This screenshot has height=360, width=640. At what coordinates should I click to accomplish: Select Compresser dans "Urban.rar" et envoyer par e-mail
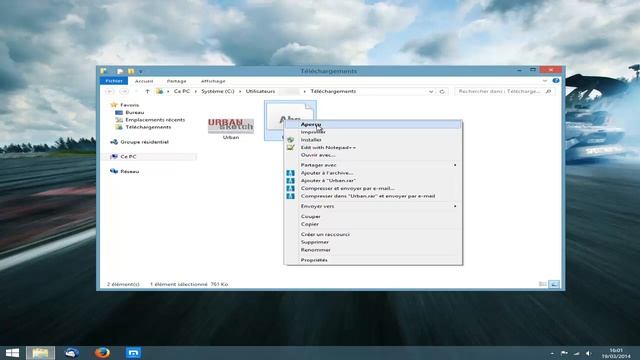[x=373, y=196]
